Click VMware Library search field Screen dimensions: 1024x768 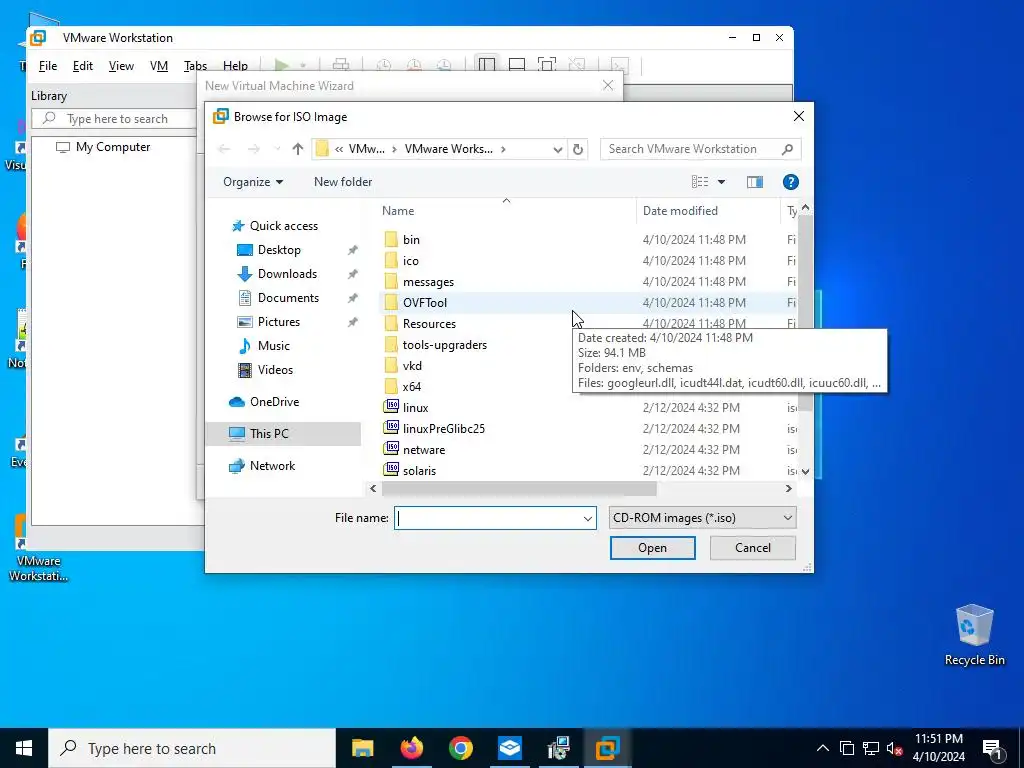(114, 119)
